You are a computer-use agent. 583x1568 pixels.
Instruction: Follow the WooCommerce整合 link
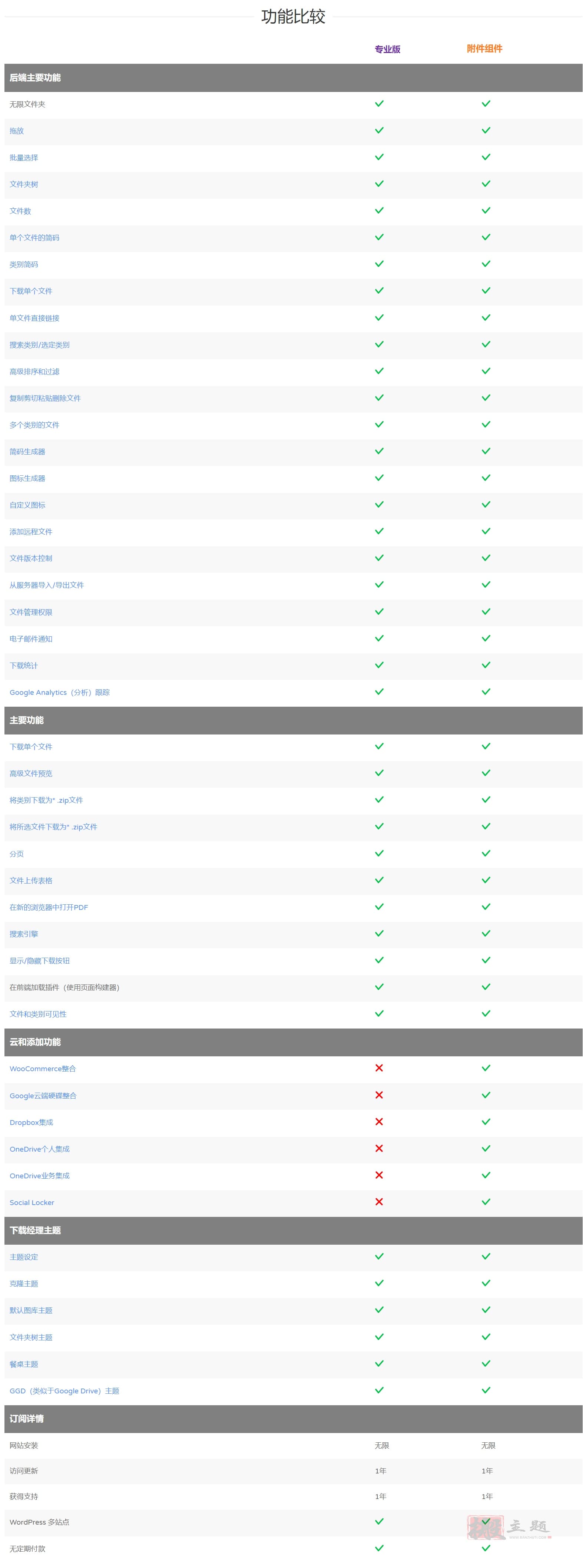pos(43,1068)
